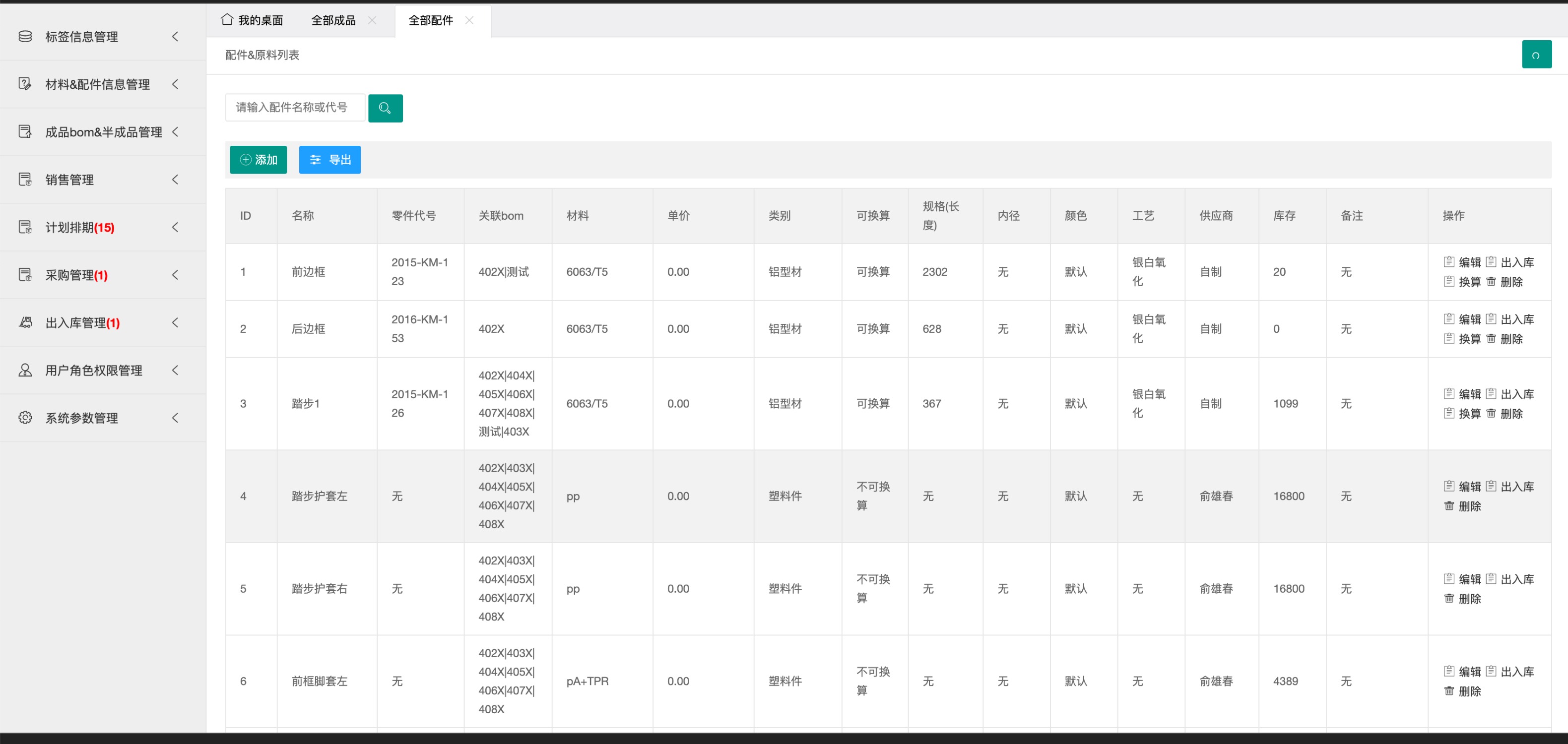Image resolution: width=1568 pixels, height=744 pixels.
Task: Click the 材料&配件信息管理 sidebar icon
Action: [x=25, y=84]
